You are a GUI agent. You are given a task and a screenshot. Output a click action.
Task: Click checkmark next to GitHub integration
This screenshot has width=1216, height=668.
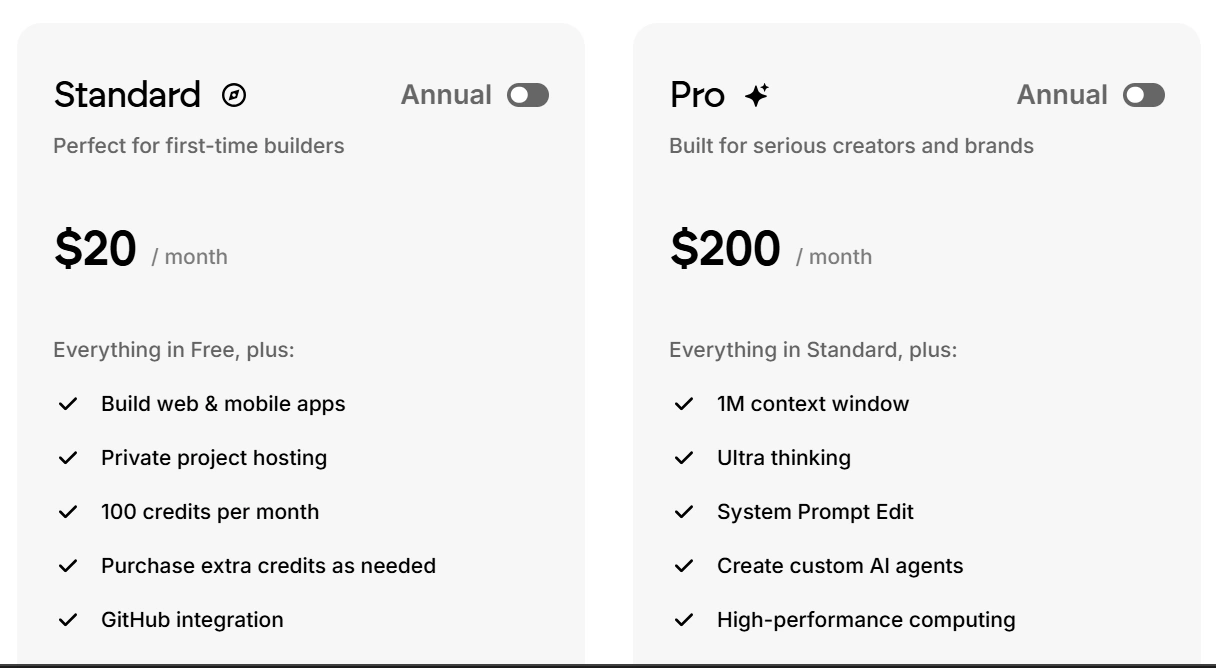[68, 620]
